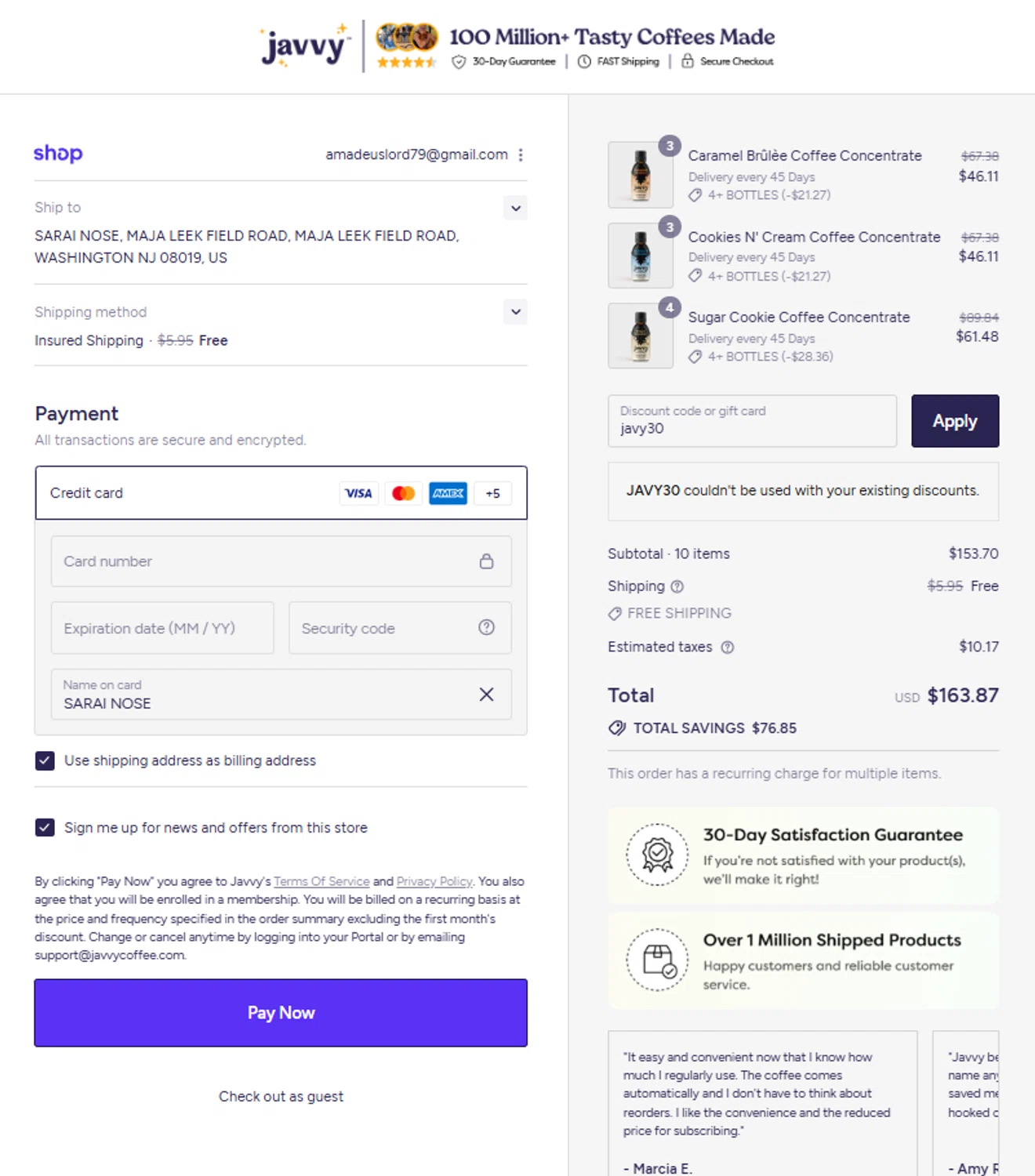Apply the discount code
The height and width of the screenshot is (1176, 1035).
point(954,421)
